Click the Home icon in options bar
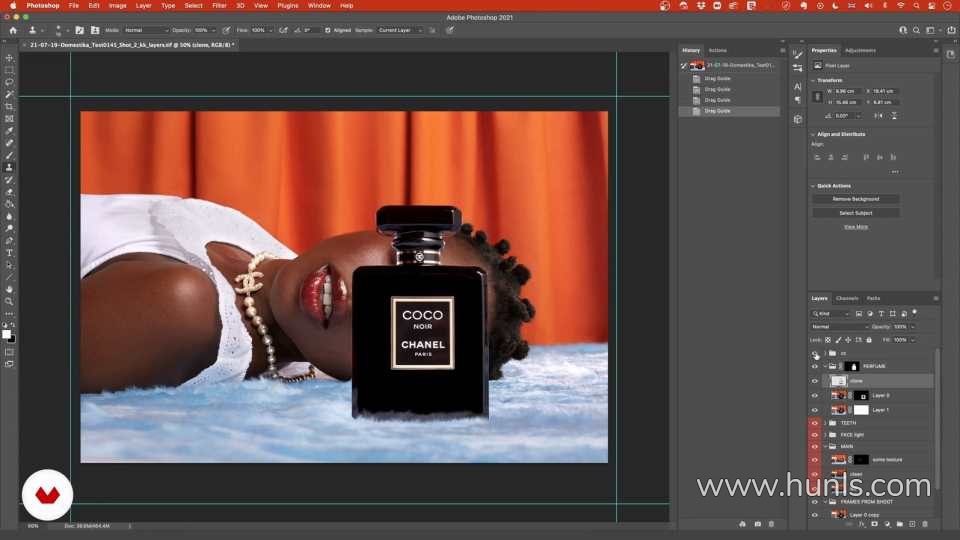This screenshot has height=540, width=960. [x=13, y=30]
